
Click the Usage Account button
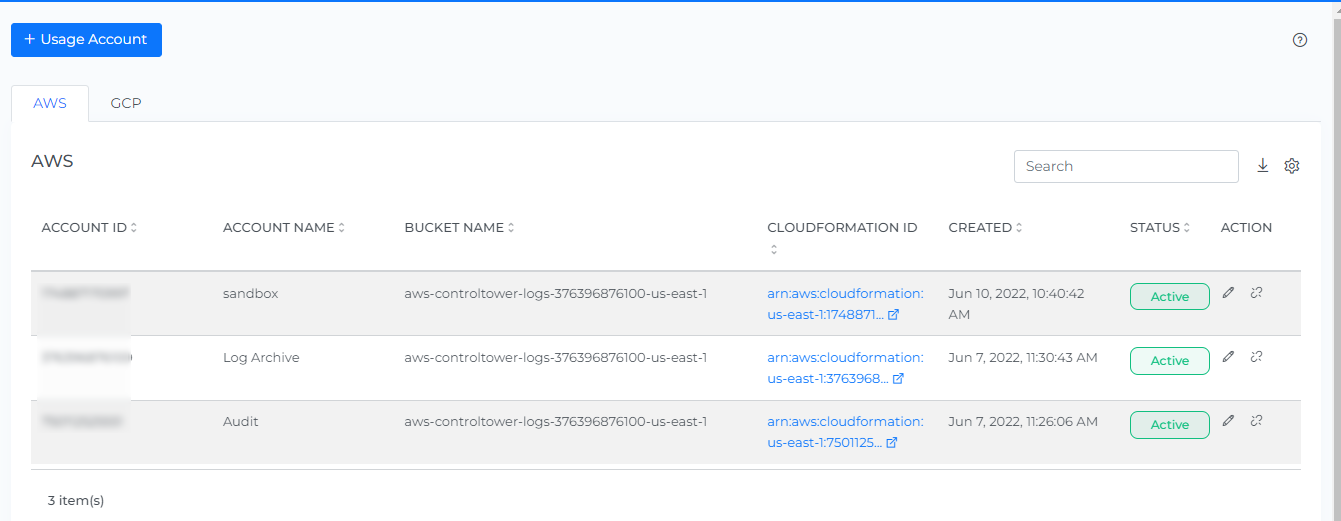coord(86,40)
